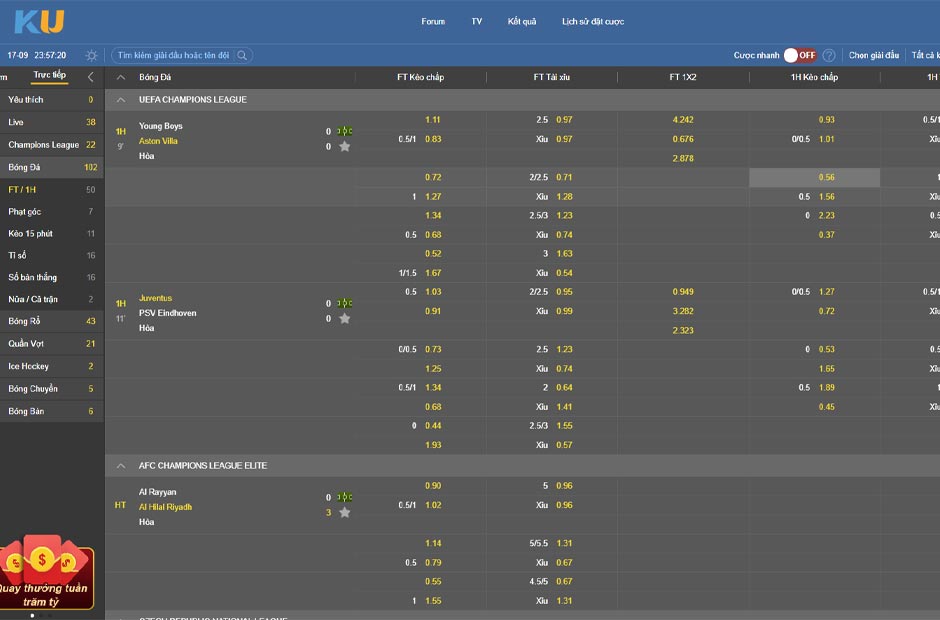Viewport: 940px width, 620px height.
Task: Select Bóng Đá in the sidebar
Action: tap(52, 167)
